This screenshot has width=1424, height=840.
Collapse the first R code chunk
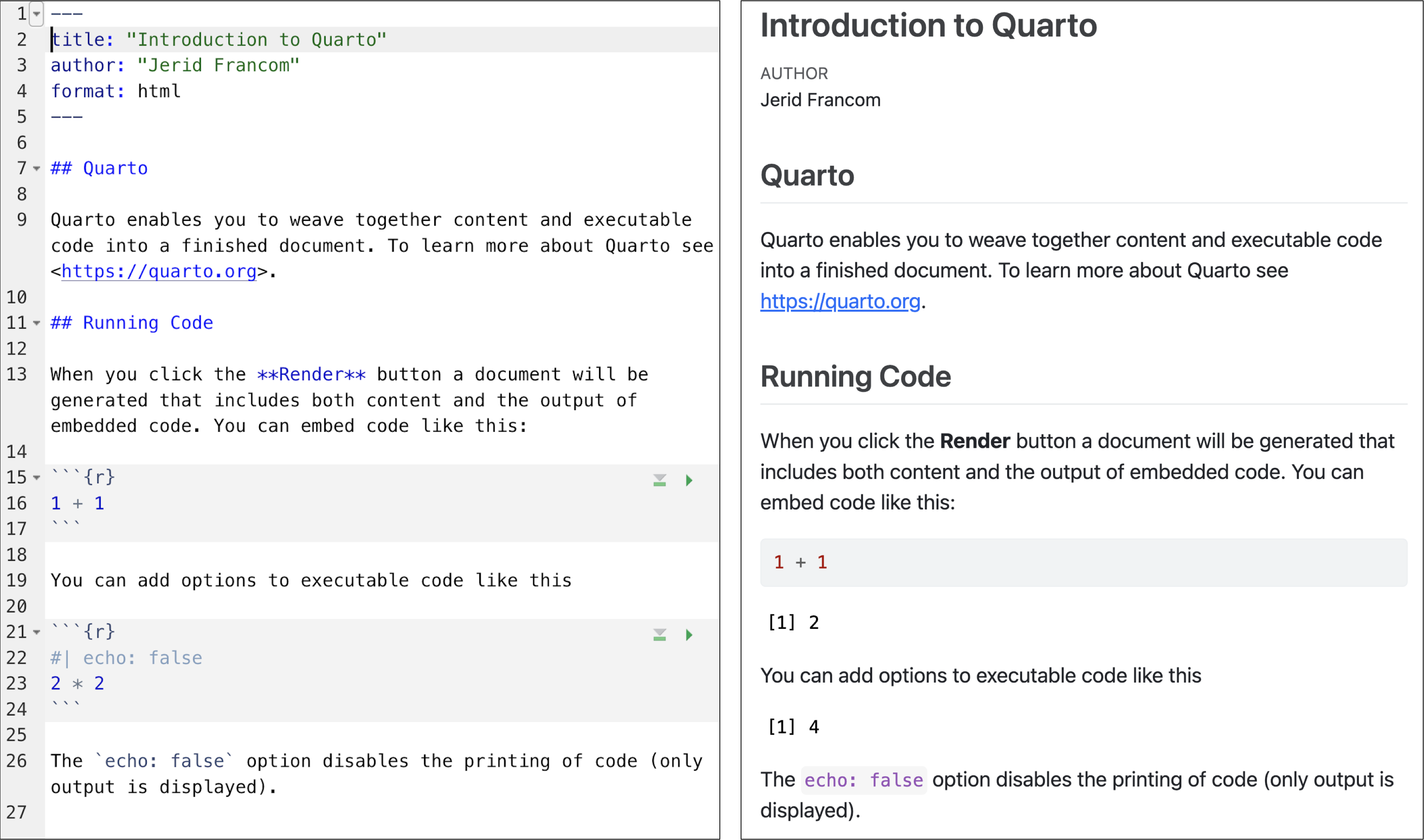click(36, 477)
